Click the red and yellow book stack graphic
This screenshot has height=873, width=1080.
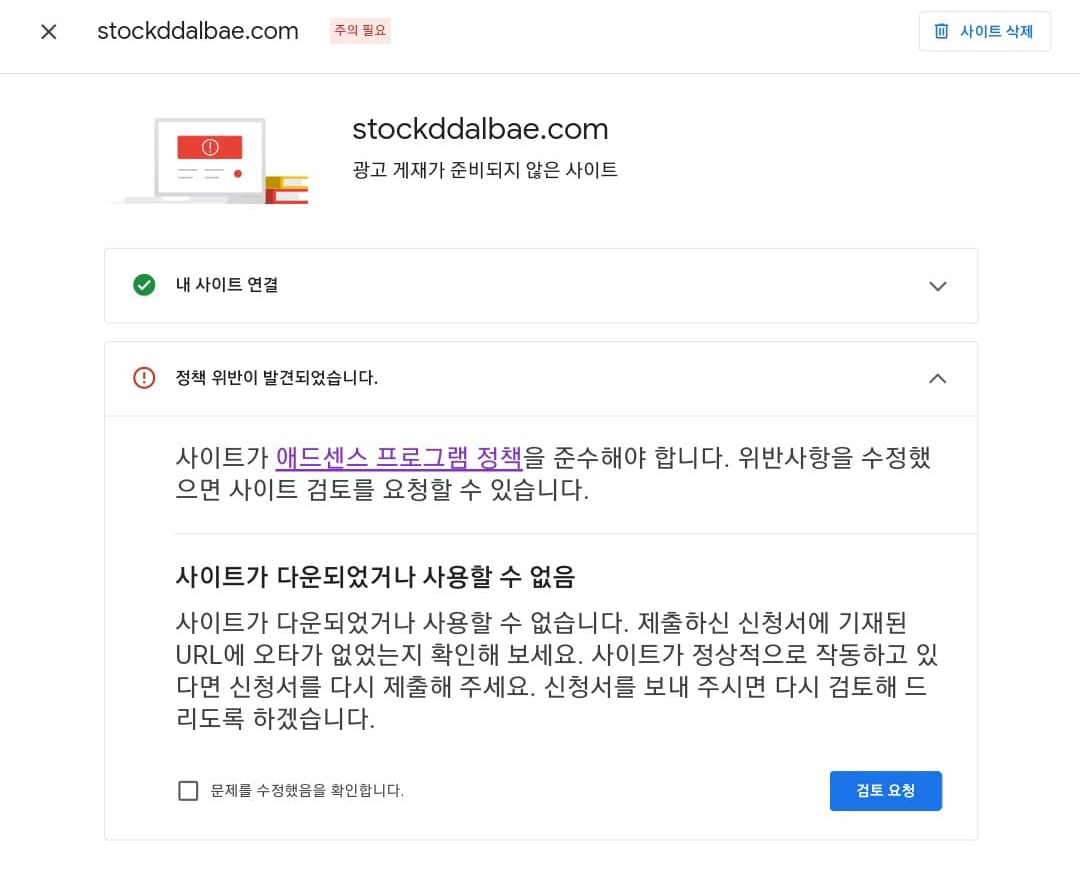pos(287,190)
